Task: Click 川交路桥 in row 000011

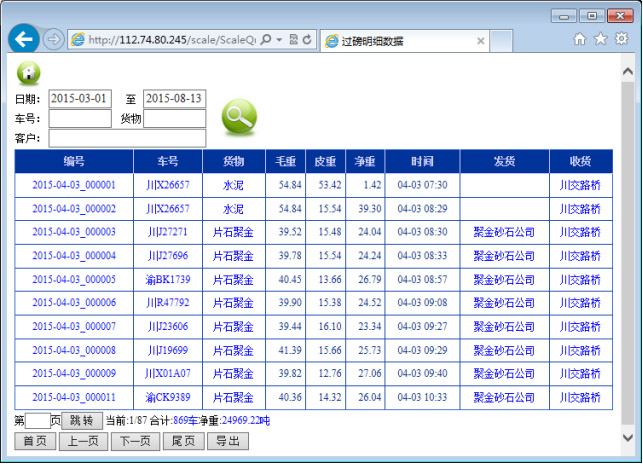Action: [580, 397]
